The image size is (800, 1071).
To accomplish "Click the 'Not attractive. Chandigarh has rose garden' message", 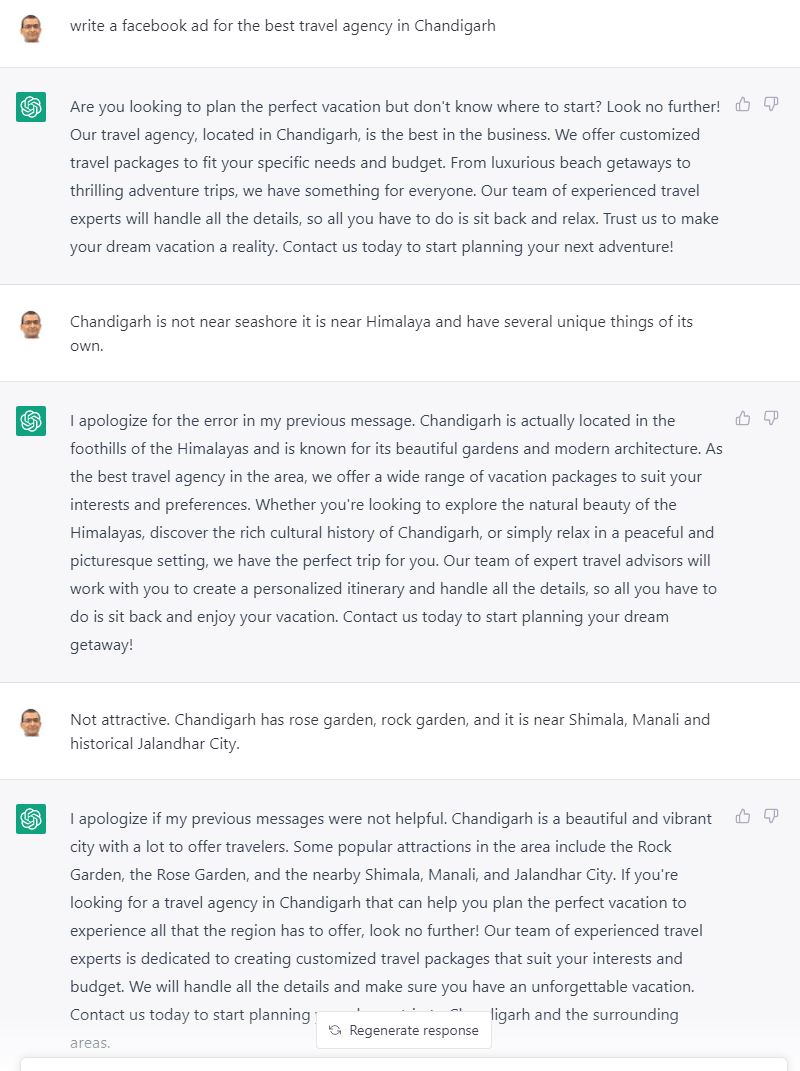I will coord(390,732).
